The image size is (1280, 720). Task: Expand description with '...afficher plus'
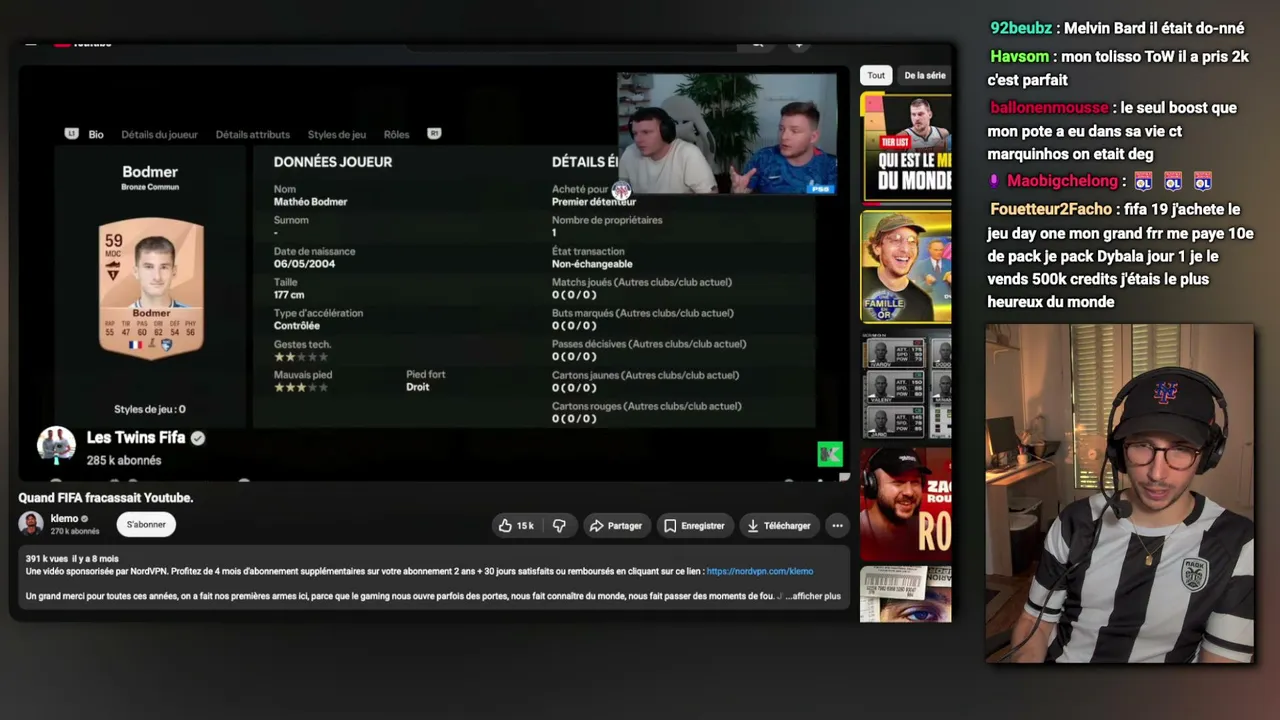[x=813, y=596]
